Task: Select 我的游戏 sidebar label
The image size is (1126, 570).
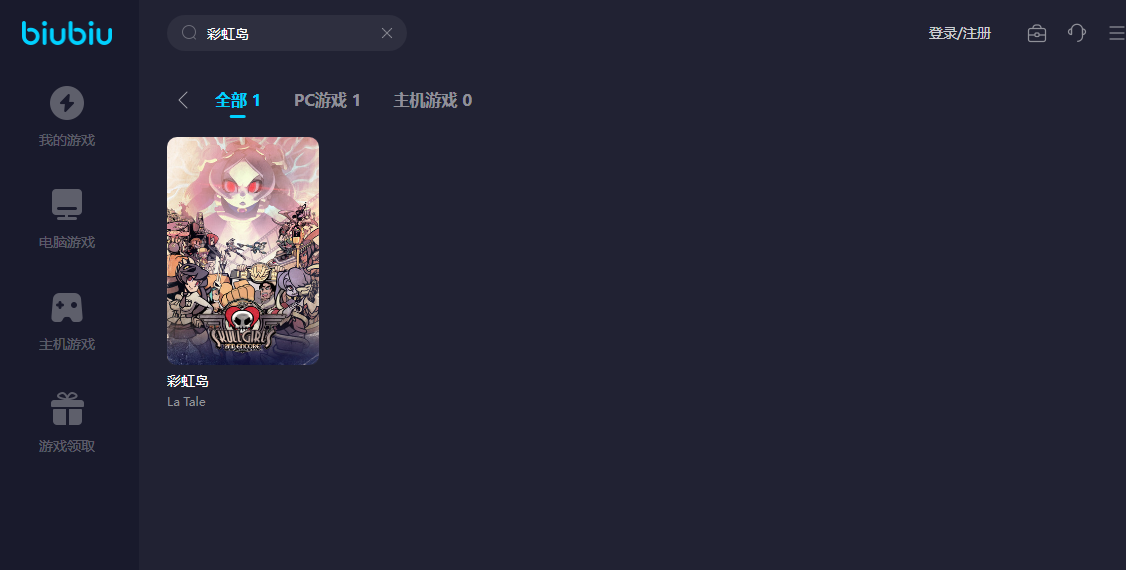Action: tap(67, 140)
